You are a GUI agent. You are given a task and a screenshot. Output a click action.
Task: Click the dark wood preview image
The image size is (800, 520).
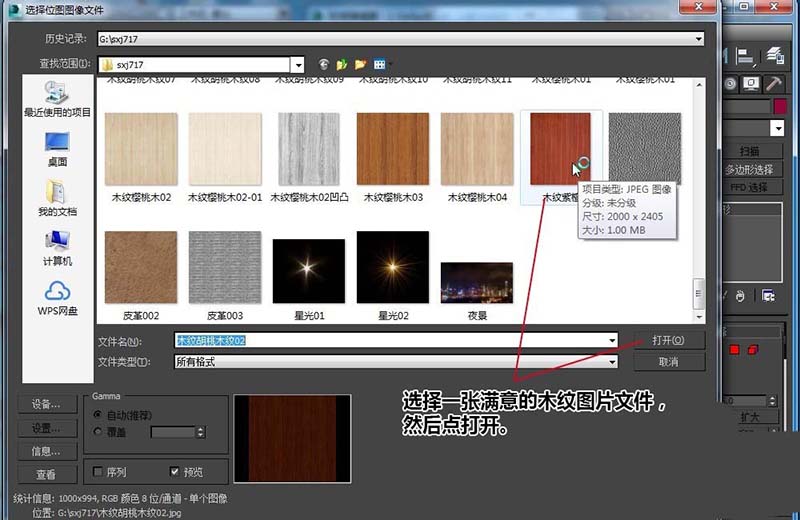coord(292,439)
